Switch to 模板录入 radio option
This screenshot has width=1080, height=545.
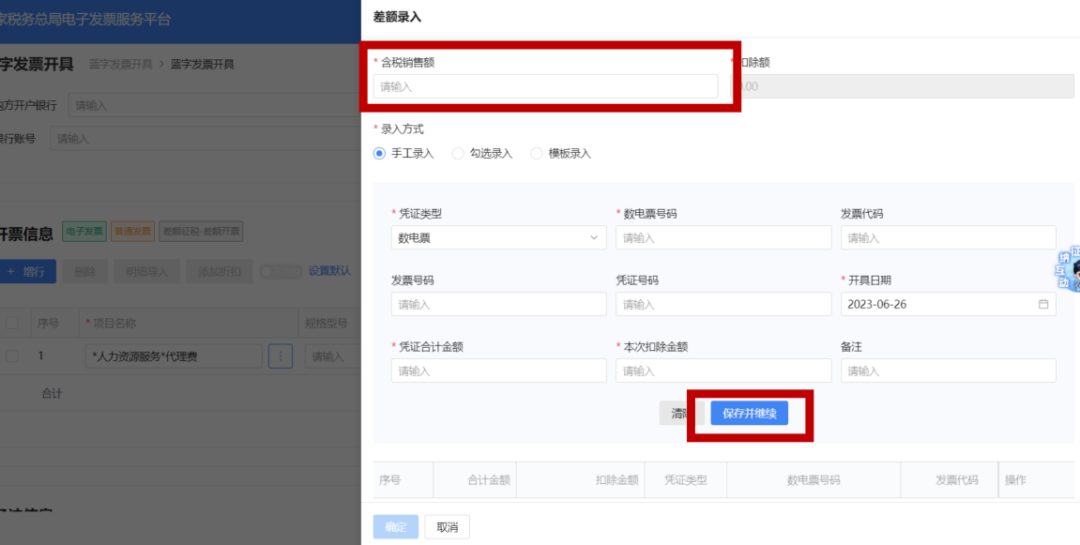(537, 154)
